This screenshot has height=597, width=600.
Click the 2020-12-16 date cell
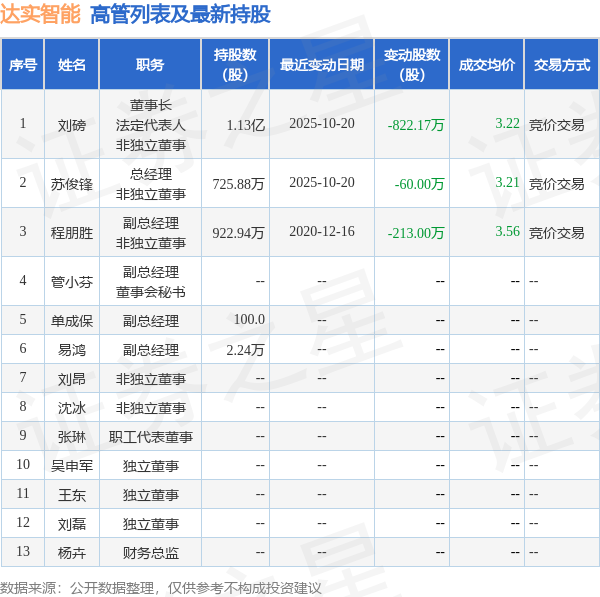[321, 232]
